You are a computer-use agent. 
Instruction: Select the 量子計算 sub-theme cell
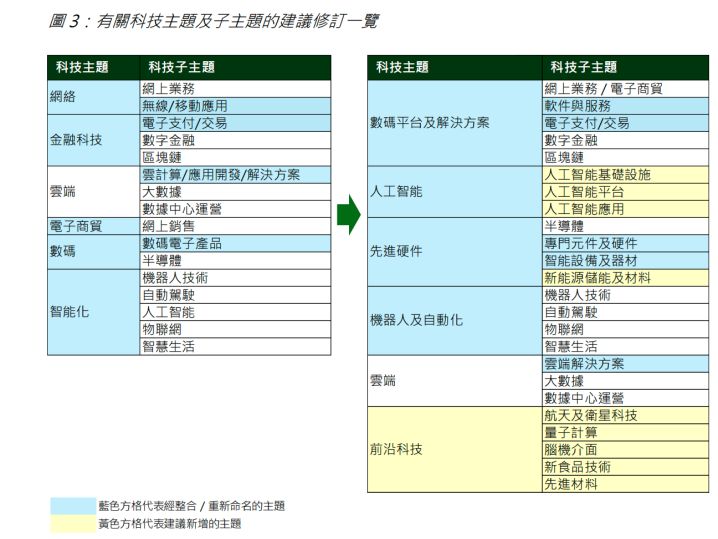tap(626, 433)
